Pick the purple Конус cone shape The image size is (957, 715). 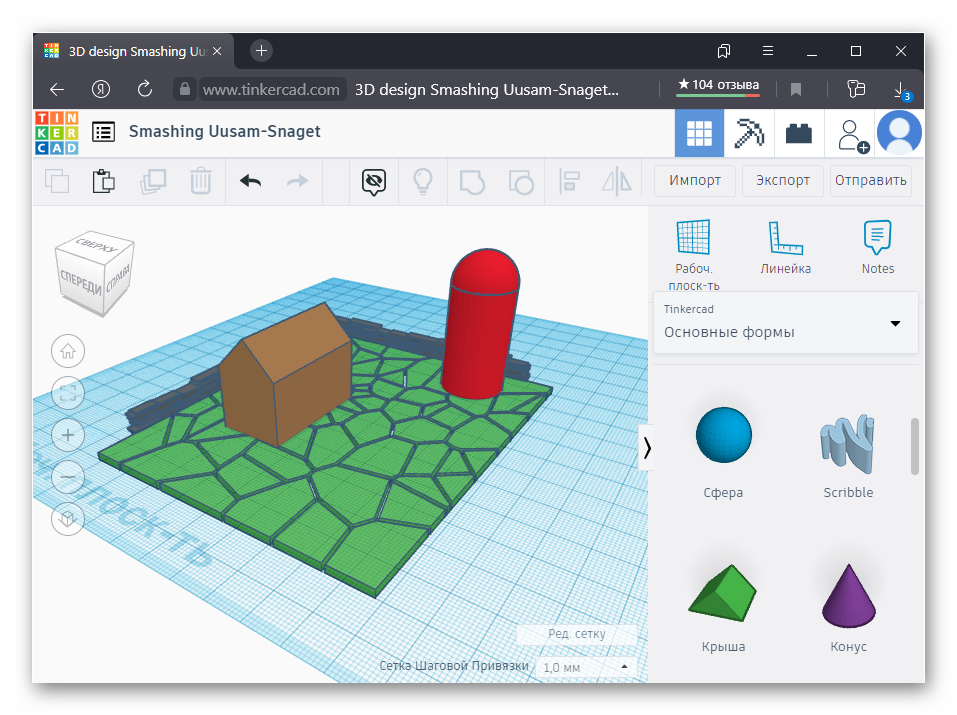pyautogui.click(x=848, y=595)
